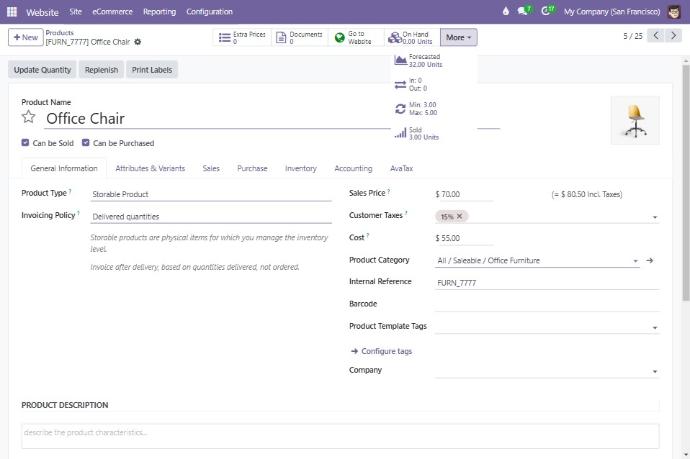Expand the More dropdown button
The image size is (690, 459).
point(459,37)
